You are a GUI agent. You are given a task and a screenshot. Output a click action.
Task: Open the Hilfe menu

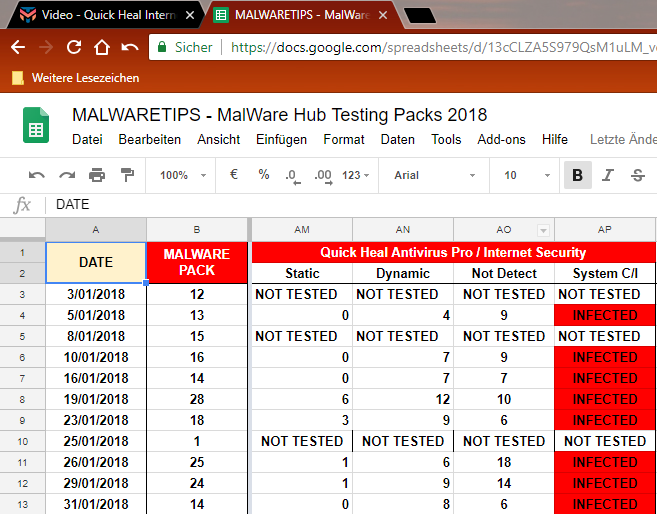pos(555,139)
